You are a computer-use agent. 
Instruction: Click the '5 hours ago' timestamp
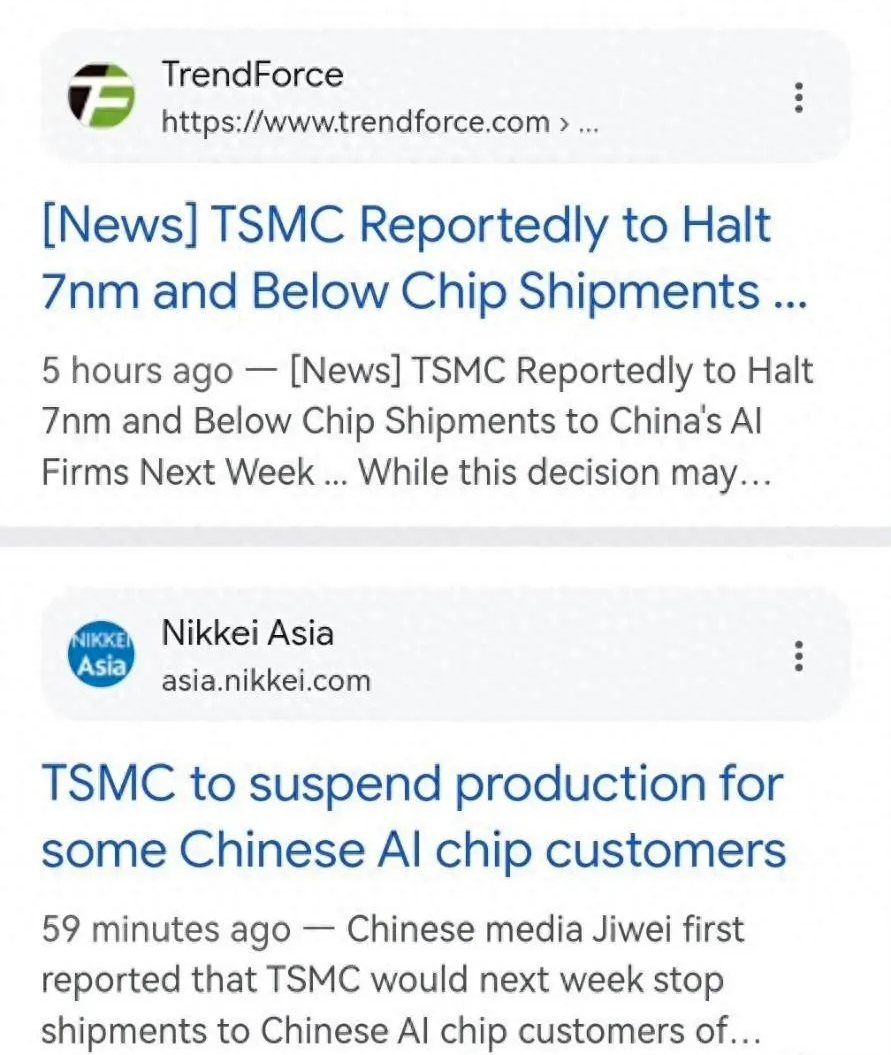point(137,371)
